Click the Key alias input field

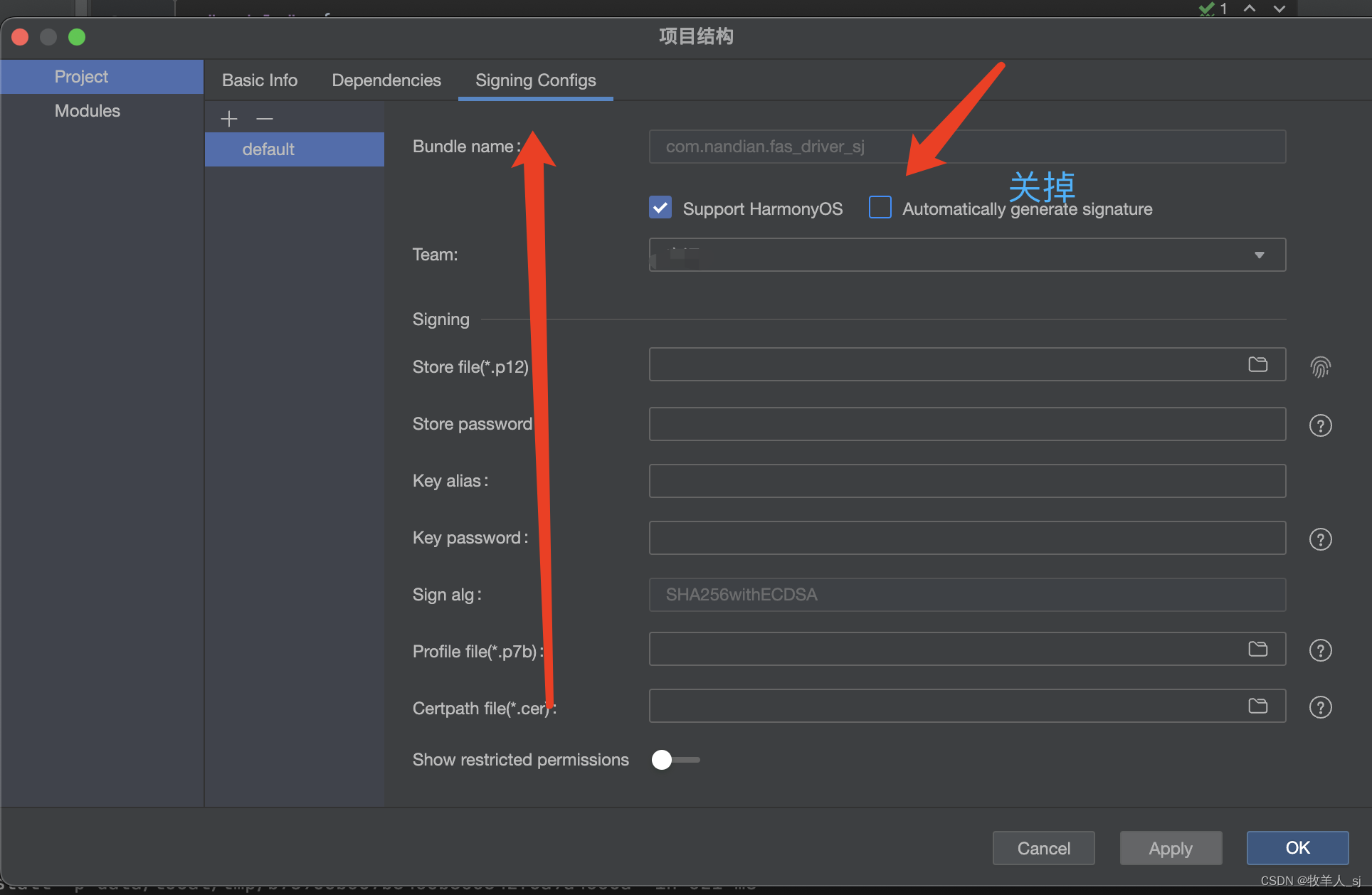(966, 481)
